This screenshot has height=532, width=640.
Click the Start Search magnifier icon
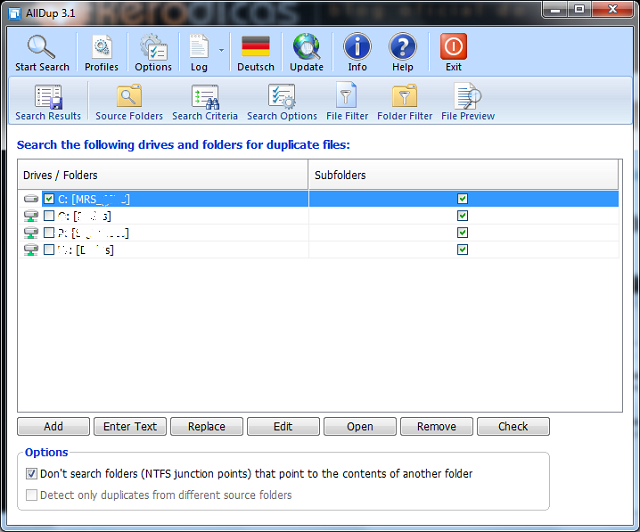click(x=41, y=47)
